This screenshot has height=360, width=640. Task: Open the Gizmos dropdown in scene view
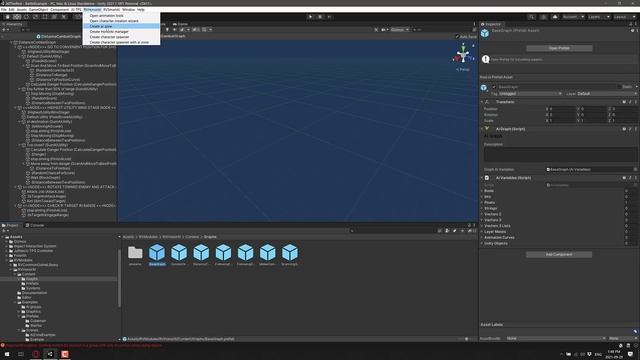pyautogui.click(x=400, y=30)
